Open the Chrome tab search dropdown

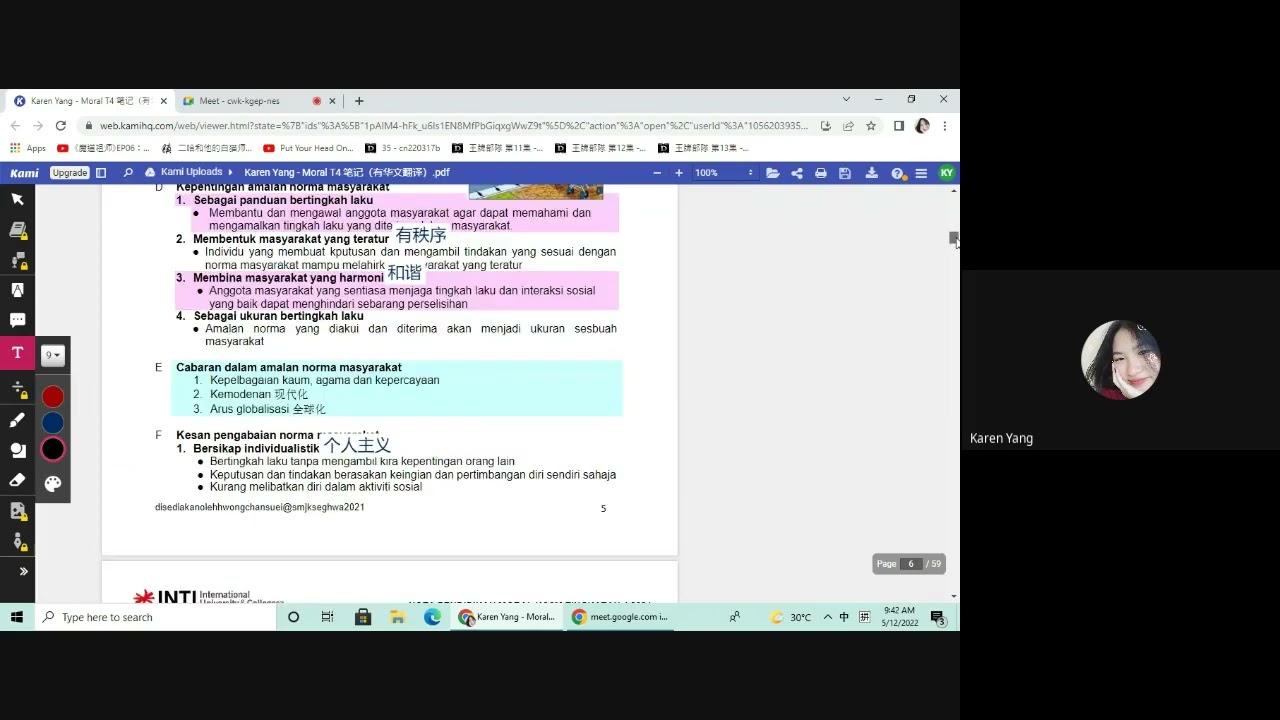[846, 100]
